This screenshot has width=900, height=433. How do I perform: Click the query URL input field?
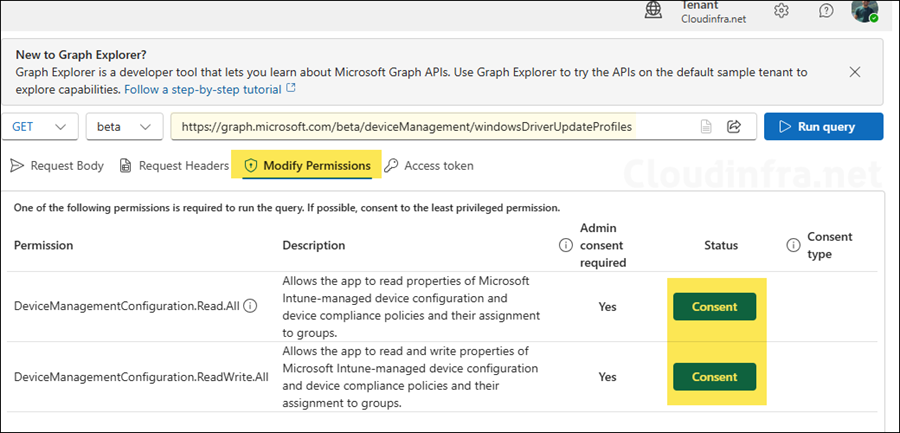click(430, 127)
